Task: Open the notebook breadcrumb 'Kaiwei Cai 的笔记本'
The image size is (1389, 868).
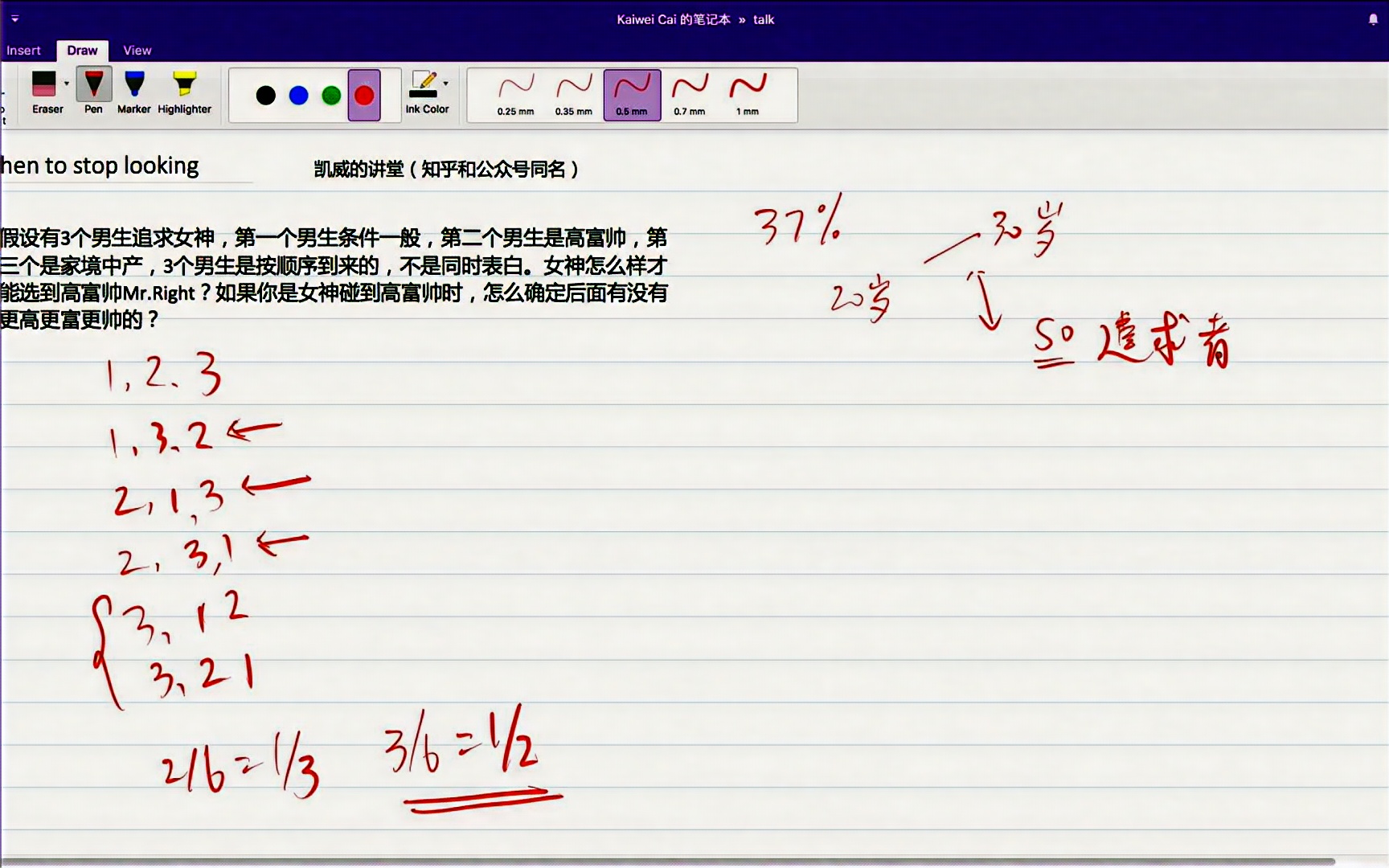Action: [675, 18]
